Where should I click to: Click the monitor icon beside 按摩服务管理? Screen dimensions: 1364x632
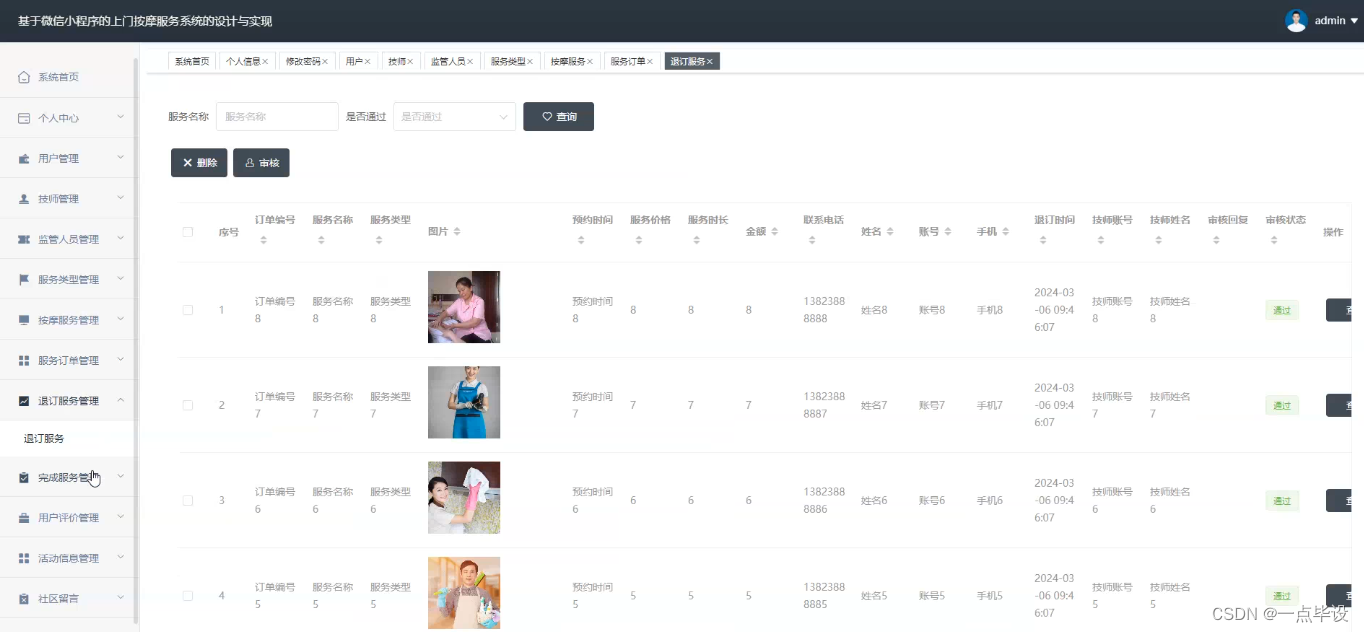24,320
